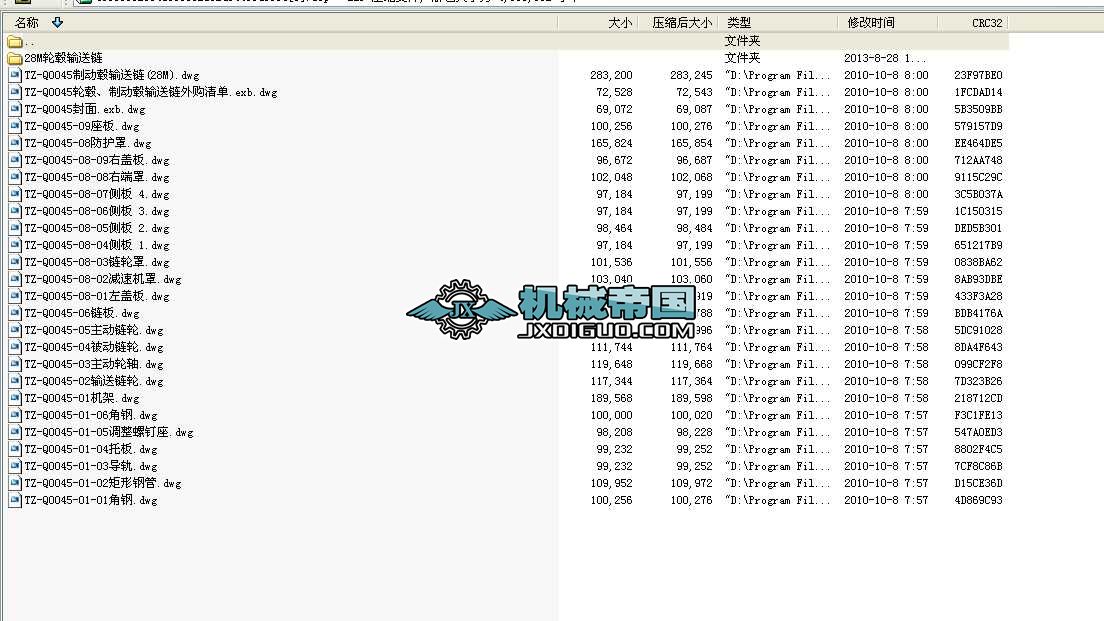Screen dimensions: 1104x621
Task: Select icon of TZ-Q0045-04被动链轮.dwg
Action: [15, 347]
